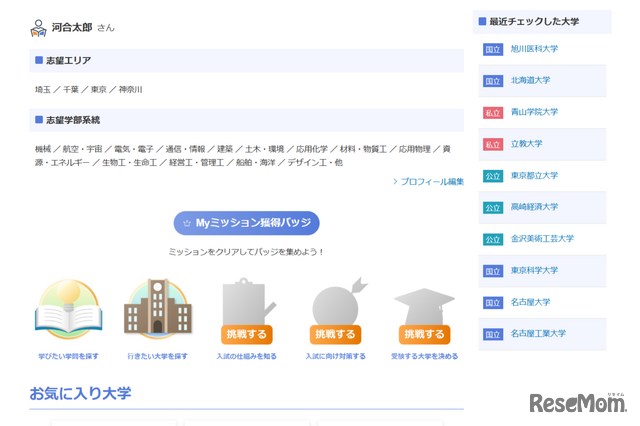Open 名古屋工業大学 entry
The width and height of the screenshot is (640, 426).
(x=538, y=333)
